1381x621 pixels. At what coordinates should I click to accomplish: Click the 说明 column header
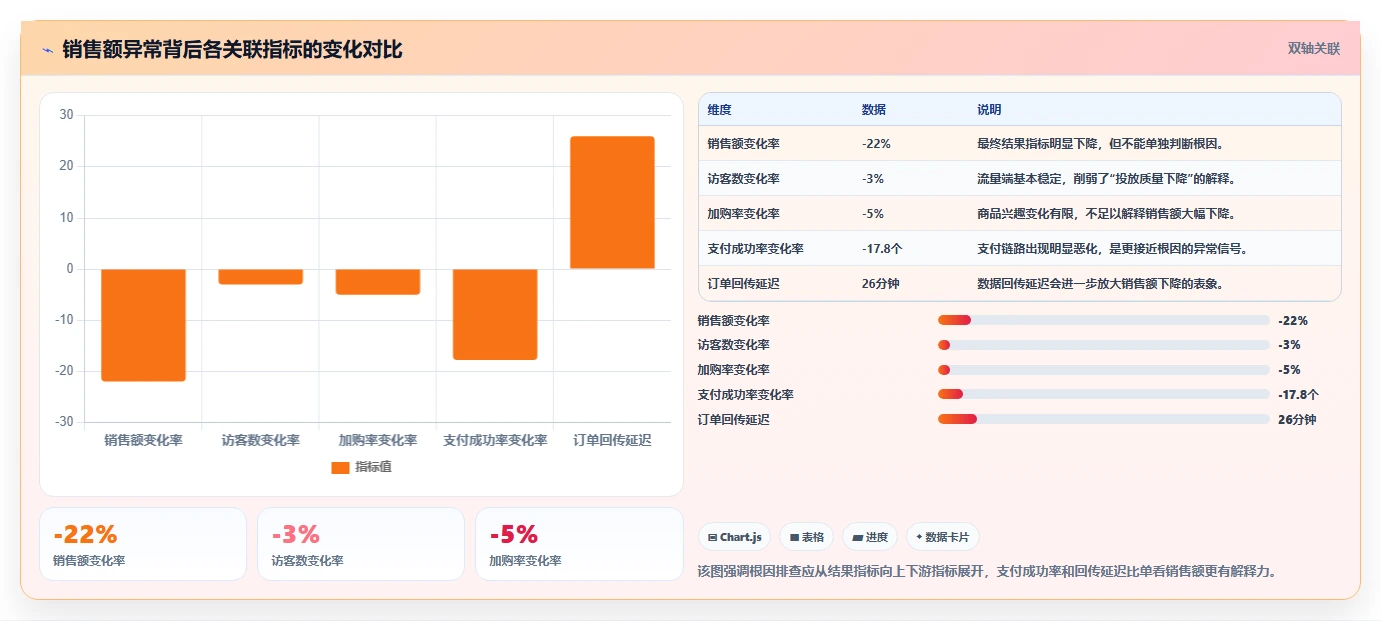(989, 110)
